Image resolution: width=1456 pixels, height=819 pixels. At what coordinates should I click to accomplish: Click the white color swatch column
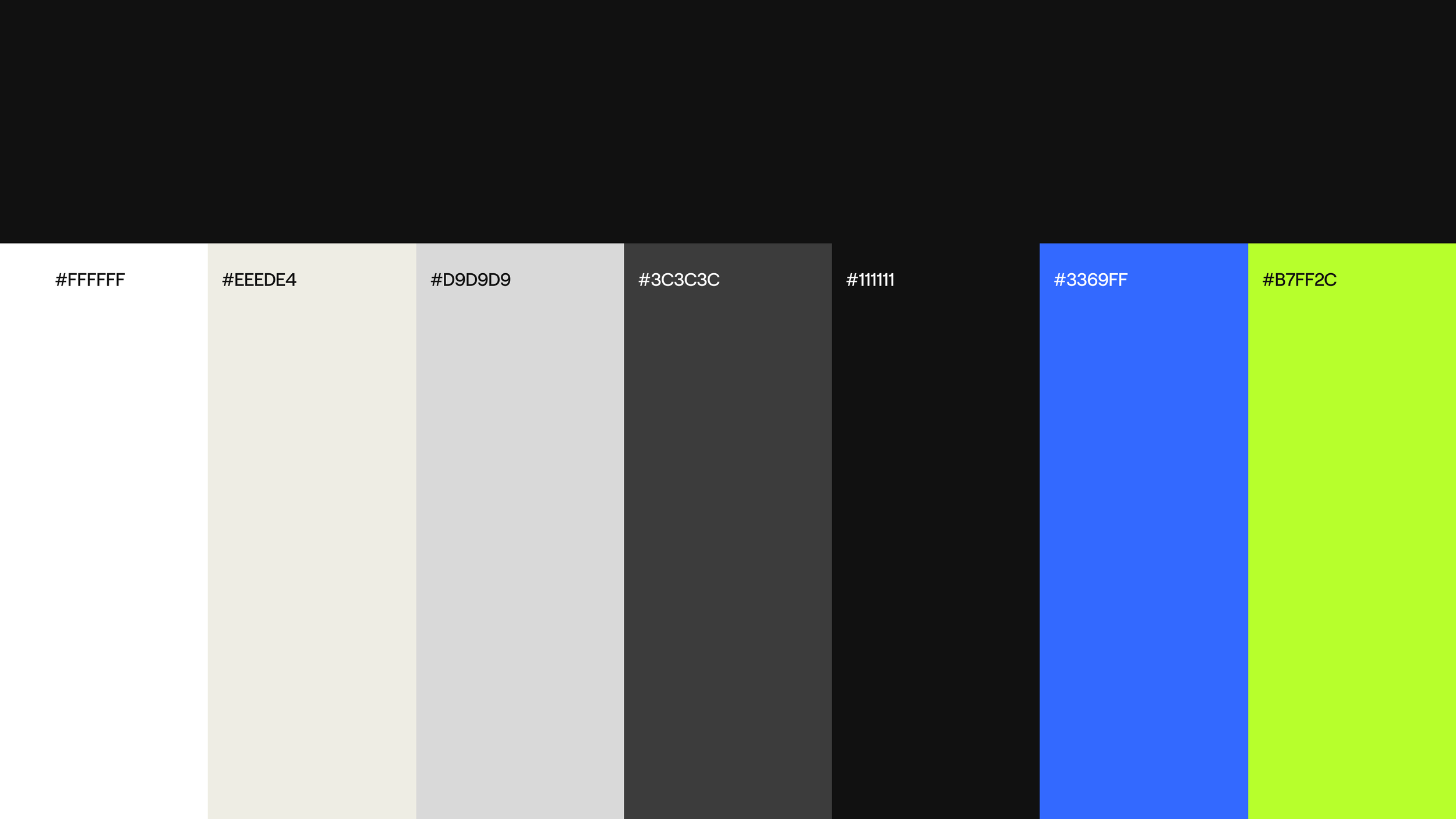(104, 524)
